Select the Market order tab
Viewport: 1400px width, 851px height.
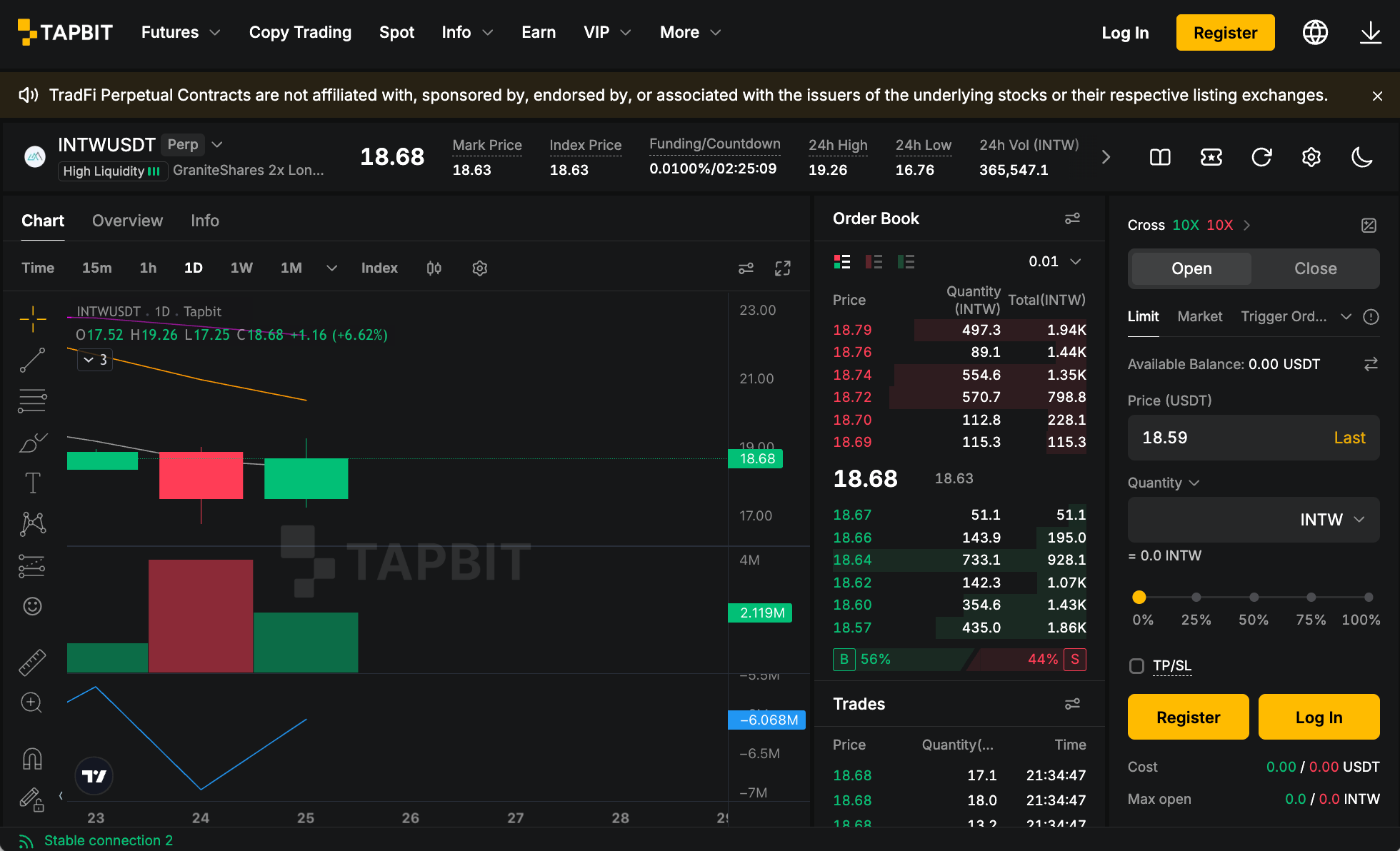pyautogui.click(x=1199, y=316)
